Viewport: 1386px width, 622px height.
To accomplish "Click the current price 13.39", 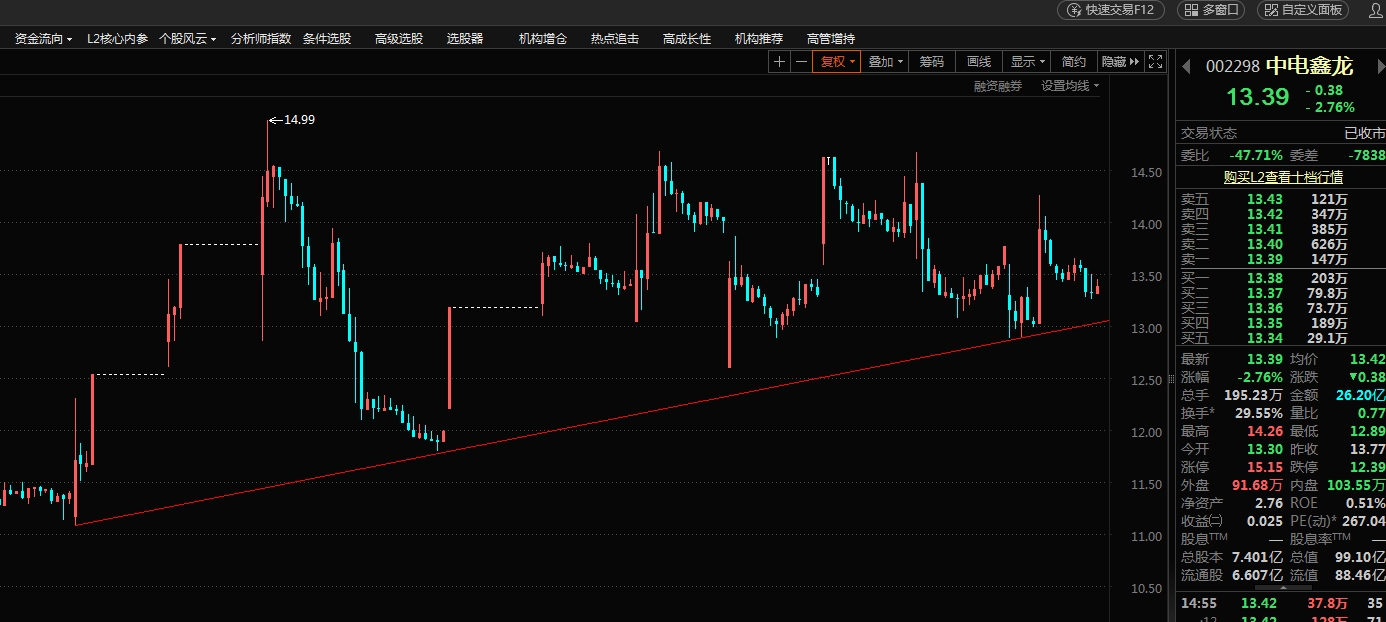I will pyautogui.click(x=1257, y=97).
